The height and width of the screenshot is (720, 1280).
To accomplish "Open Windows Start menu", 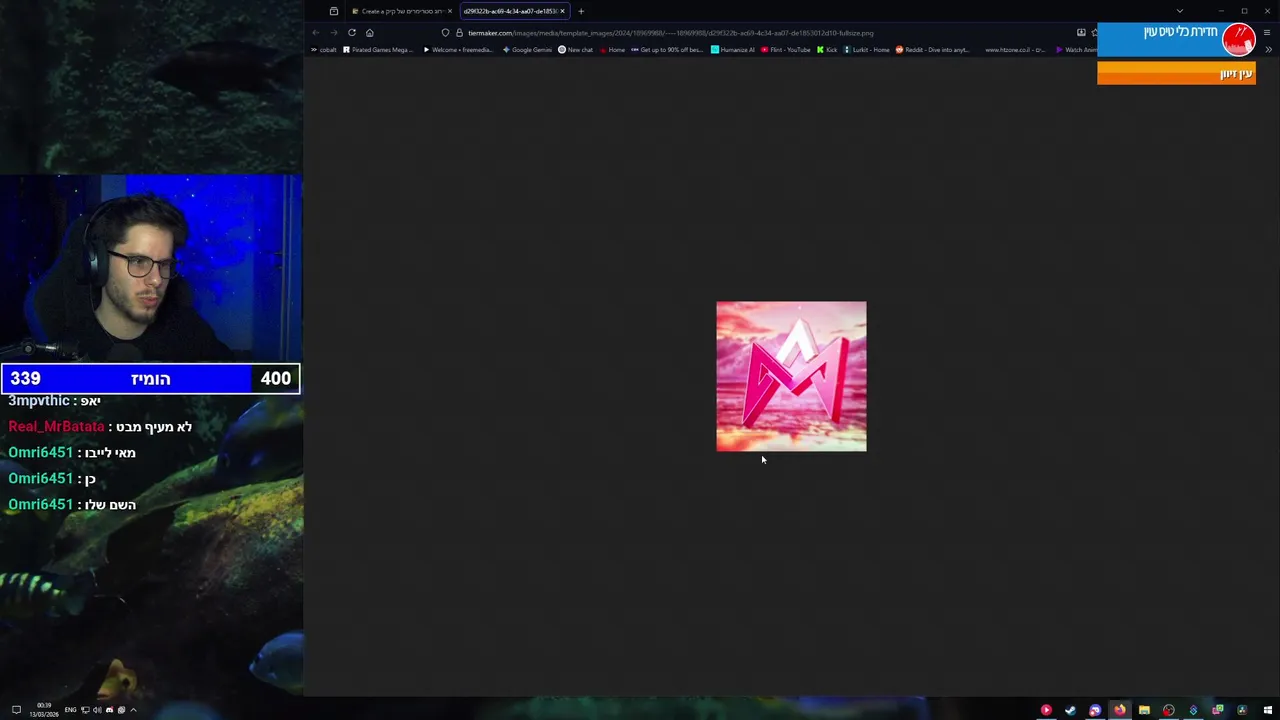I will pos(1267,710).
